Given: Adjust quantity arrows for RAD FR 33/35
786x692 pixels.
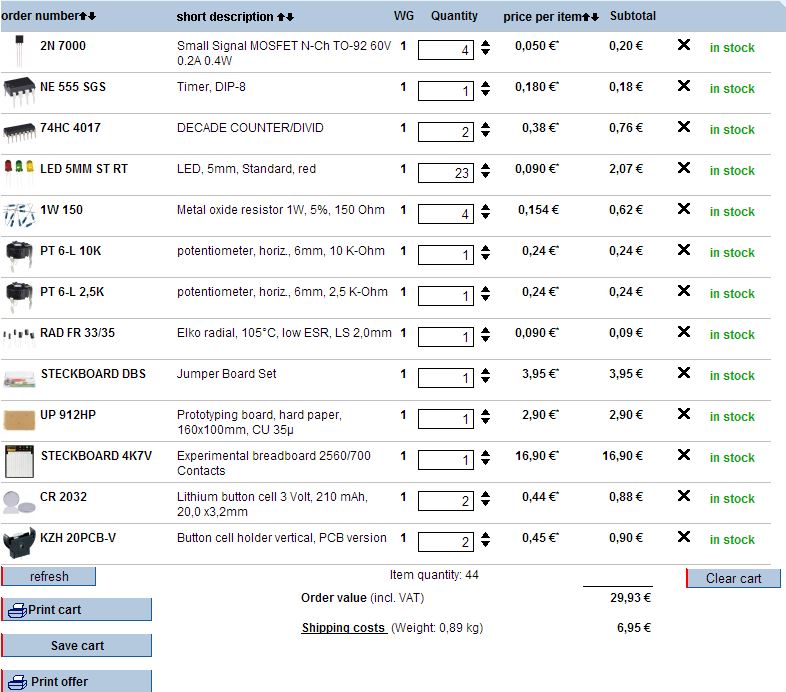Looking at the screenshot, I should point(486,335).
